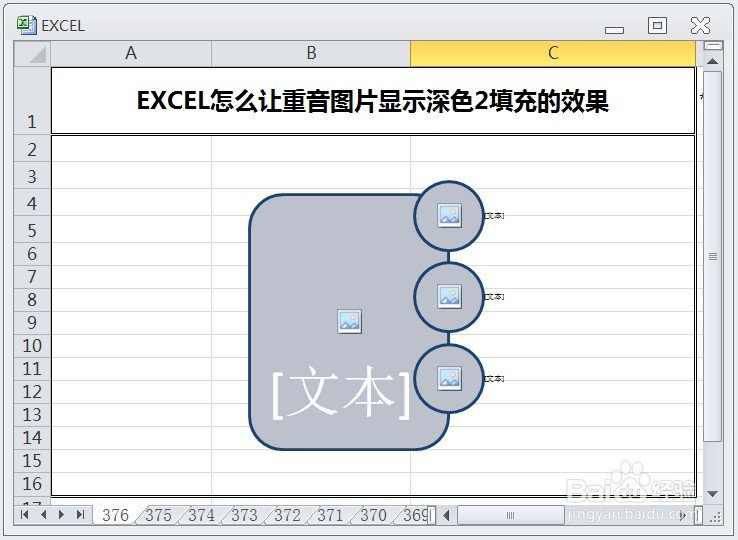738x540 pixels.
Task: Close the EXCEL window
Action: click(x=700, y=25)
